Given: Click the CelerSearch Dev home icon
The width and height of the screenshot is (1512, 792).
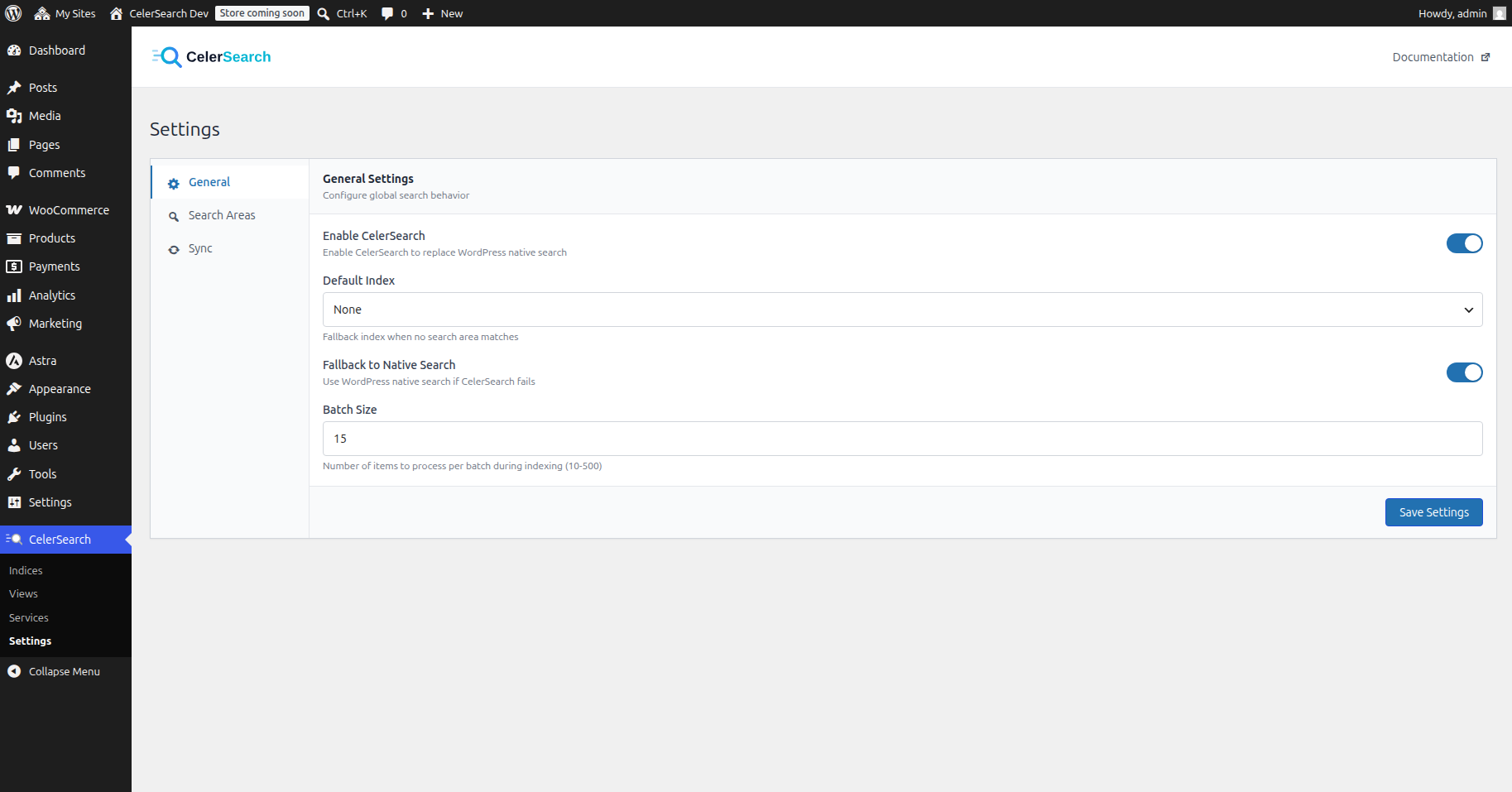Looking at the screenshot, I should (x=117, y=13).
